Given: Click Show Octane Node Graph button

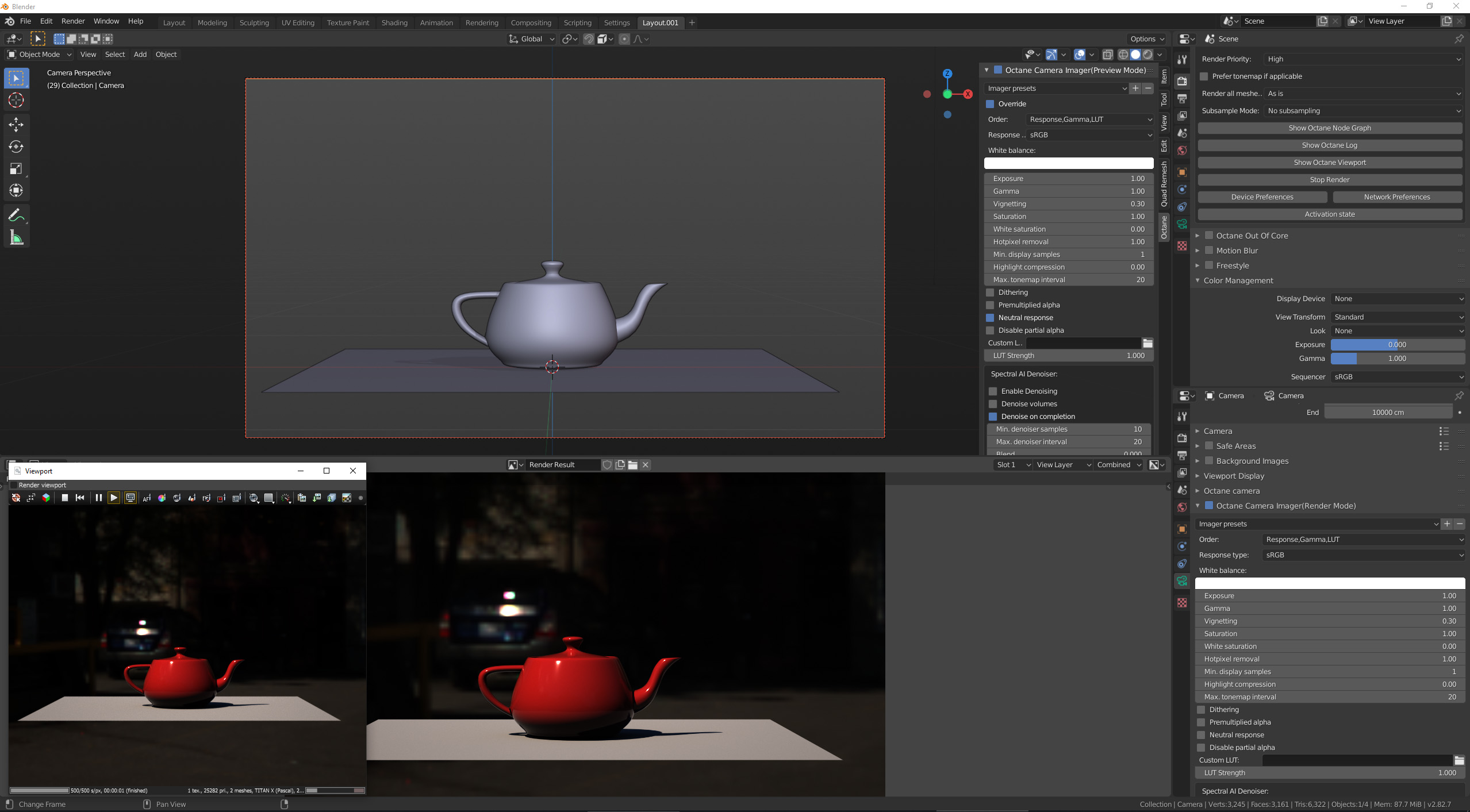Looking at the screenshot, I should pyautogui.click(x=1329, y=128).
